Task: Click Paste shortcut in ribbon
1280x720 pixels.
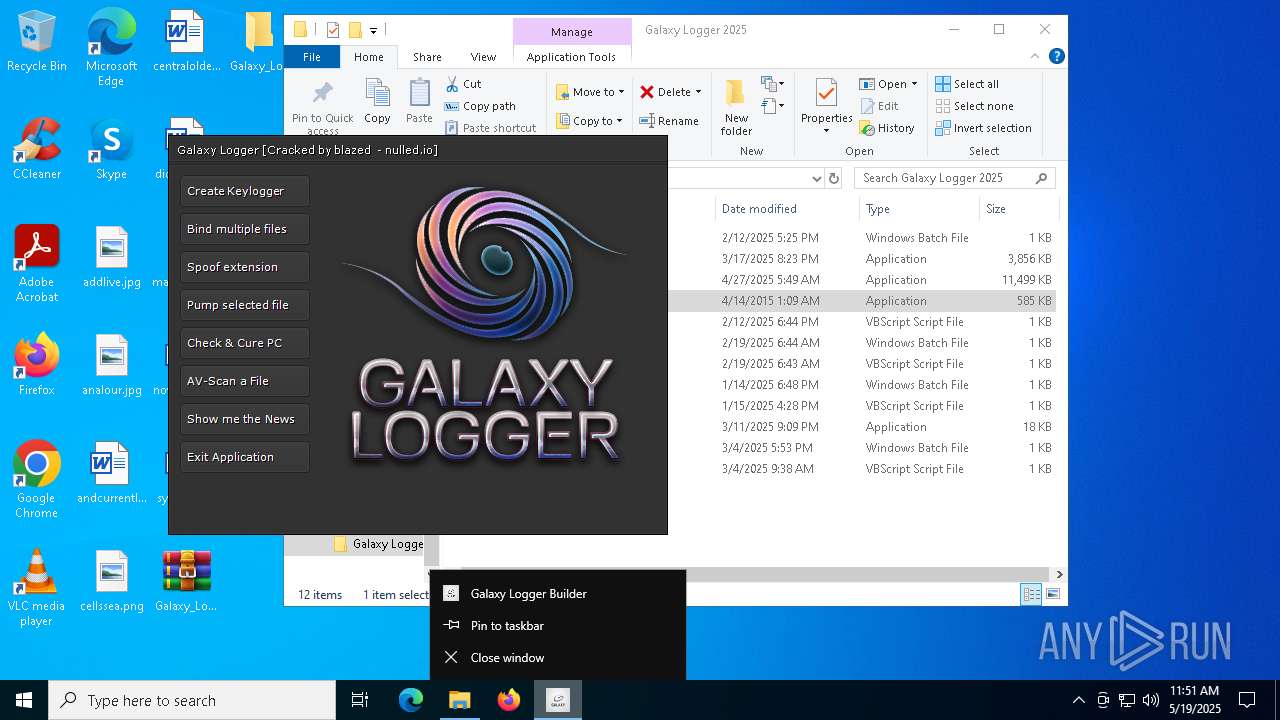Action: tap(490, 128)
